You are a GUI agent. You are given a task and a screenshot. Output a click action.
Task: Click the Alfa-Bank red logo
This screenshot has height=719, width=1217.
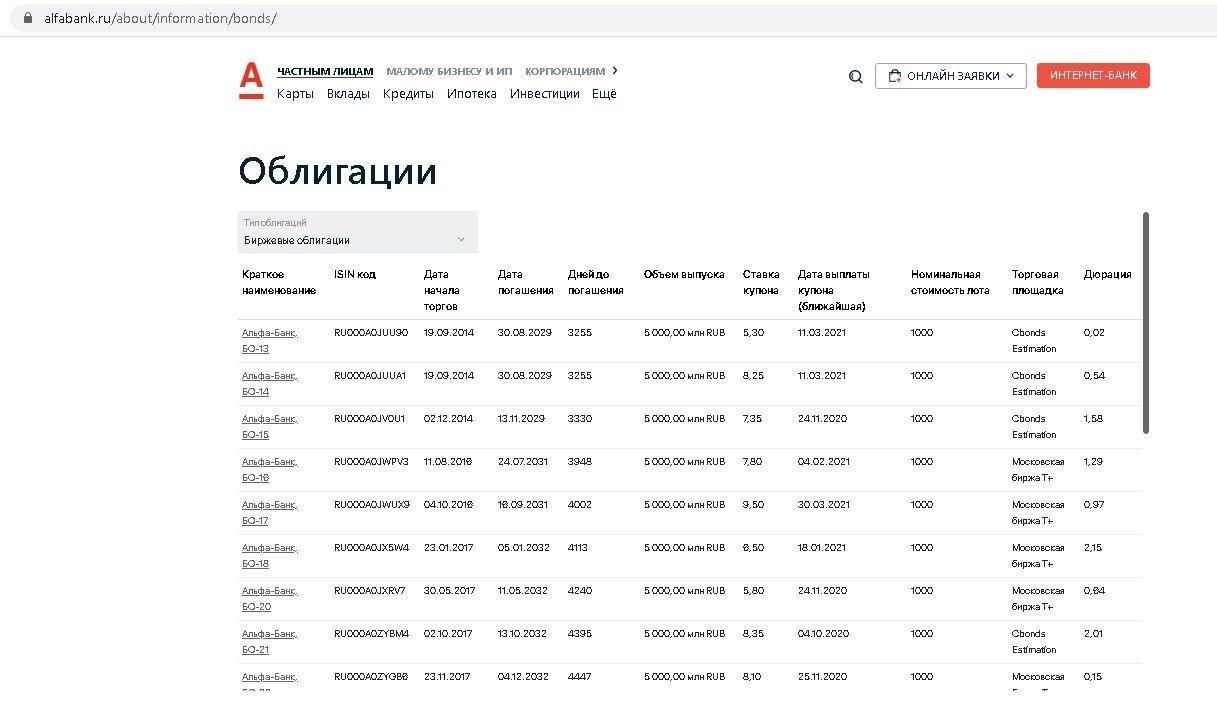251,80
